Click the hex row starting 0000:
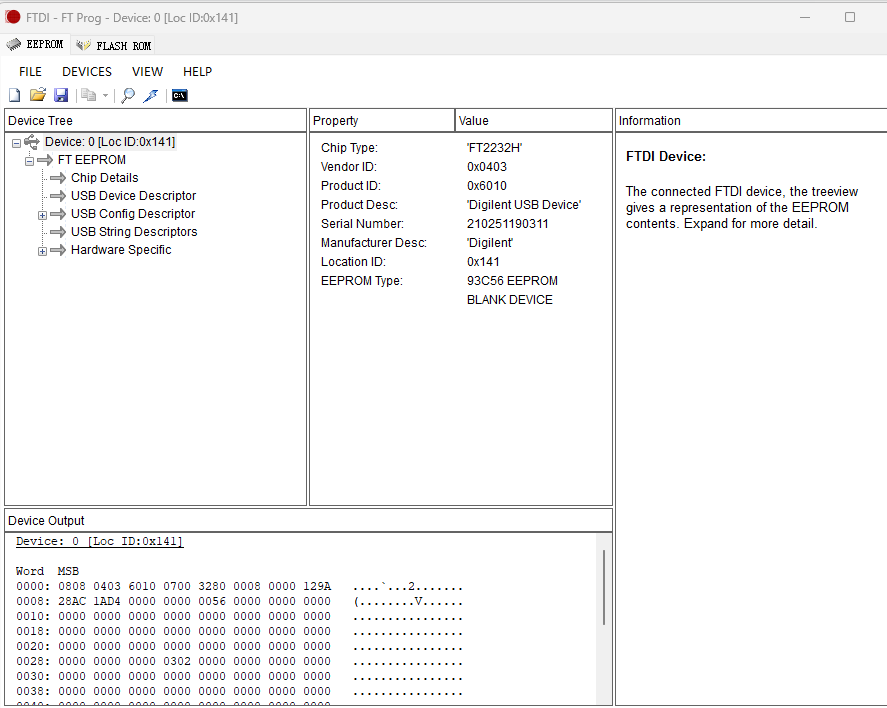This screenshot has height=708, width=887. coord(239,586)
